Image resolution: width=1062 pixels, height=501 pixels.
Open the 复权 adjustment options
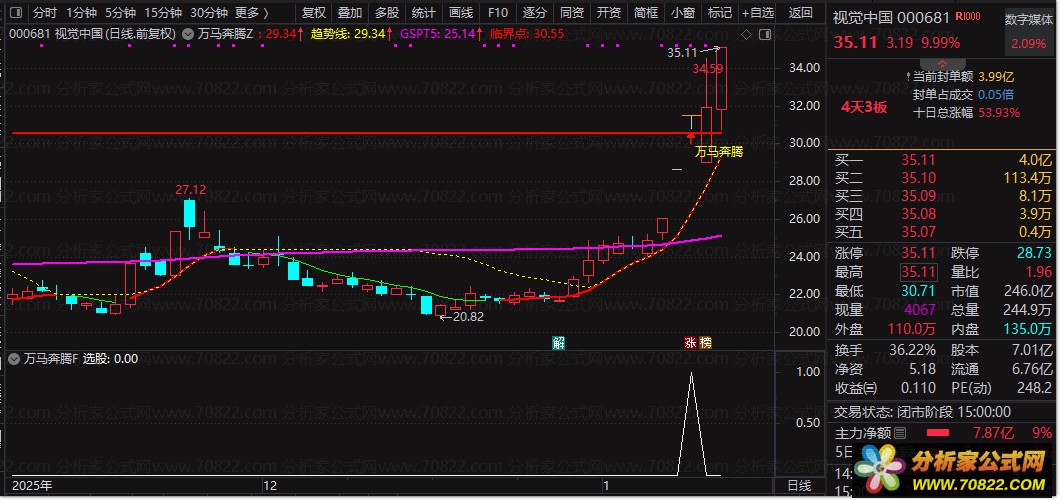[x=314, y=12]
